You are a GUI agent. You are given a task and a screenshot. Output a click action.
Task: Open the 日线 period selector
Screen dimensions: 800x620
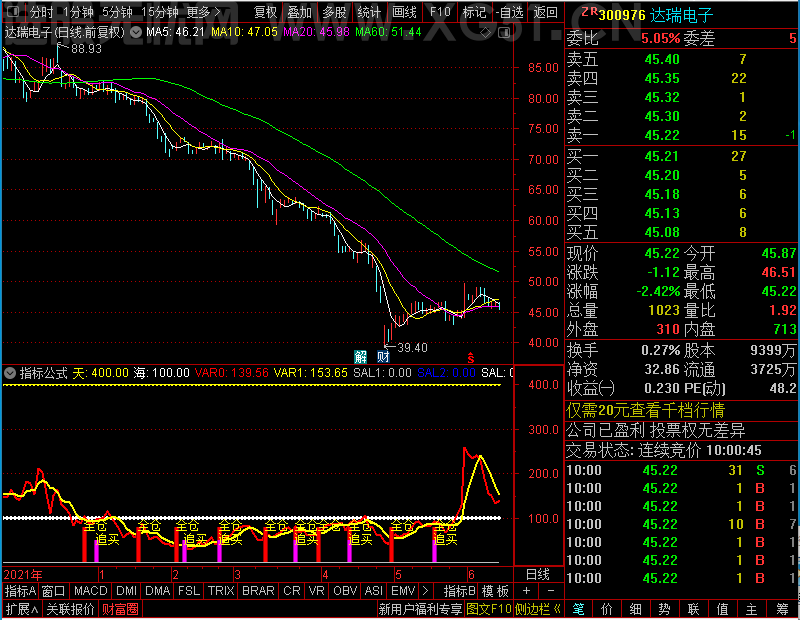click(538, 575)
